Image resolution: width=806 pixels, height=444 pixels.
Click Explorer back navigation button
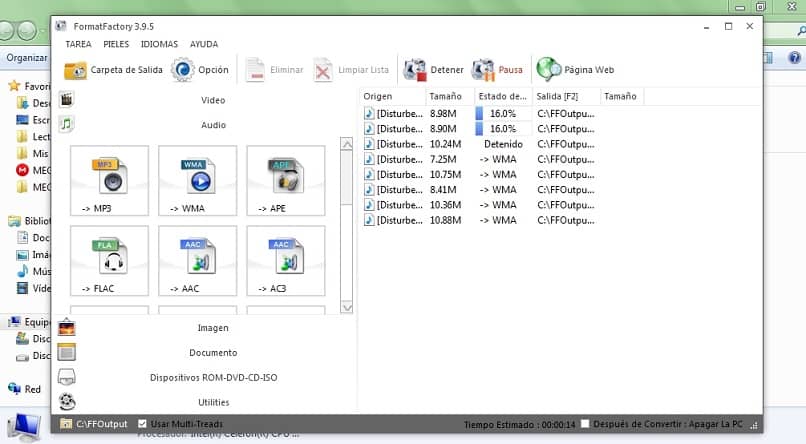click(5, 30)
